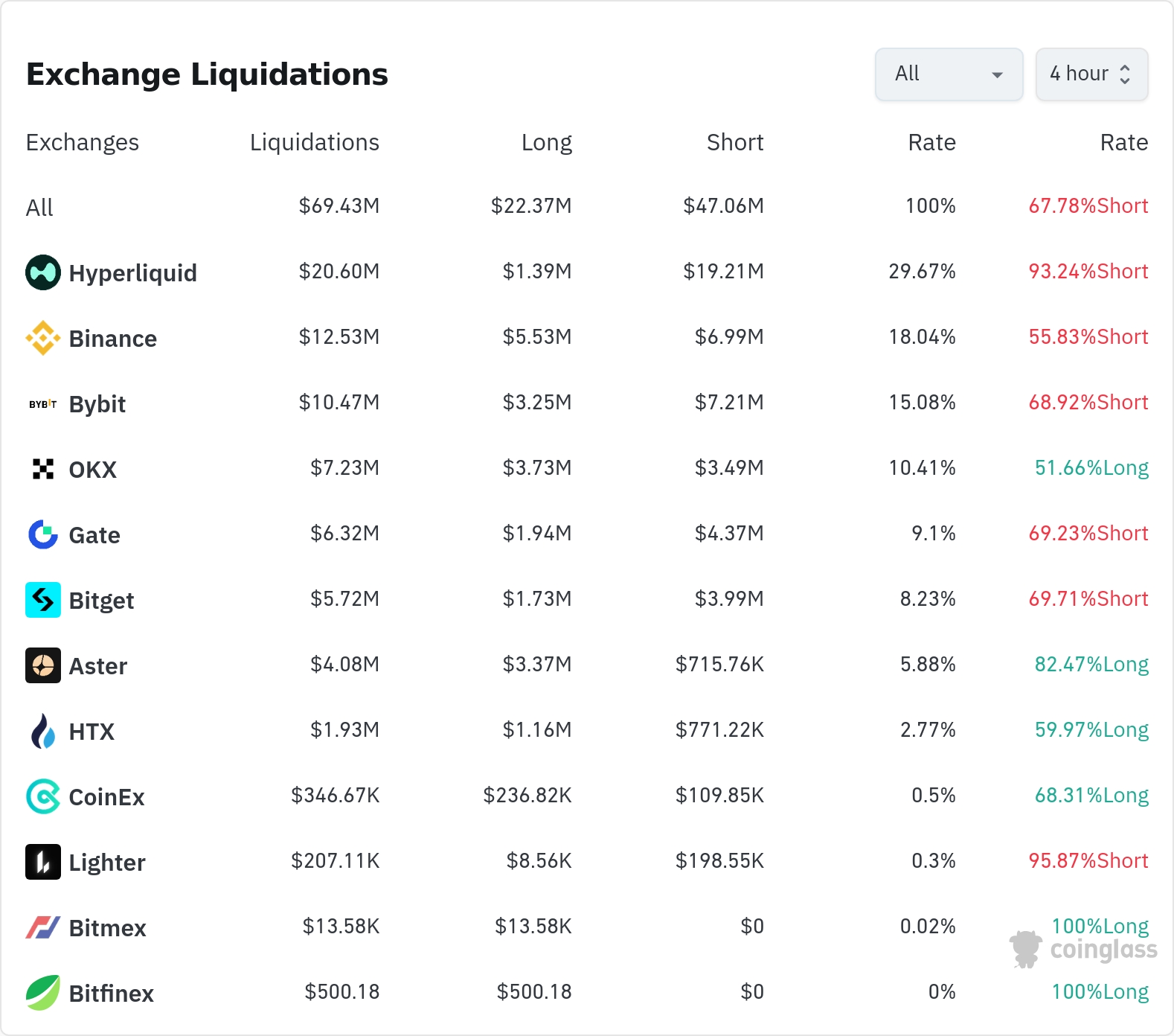Click the HTX flame logo icon
The width and height of the screenshot is (1174, 1036).
click(43, 731)
